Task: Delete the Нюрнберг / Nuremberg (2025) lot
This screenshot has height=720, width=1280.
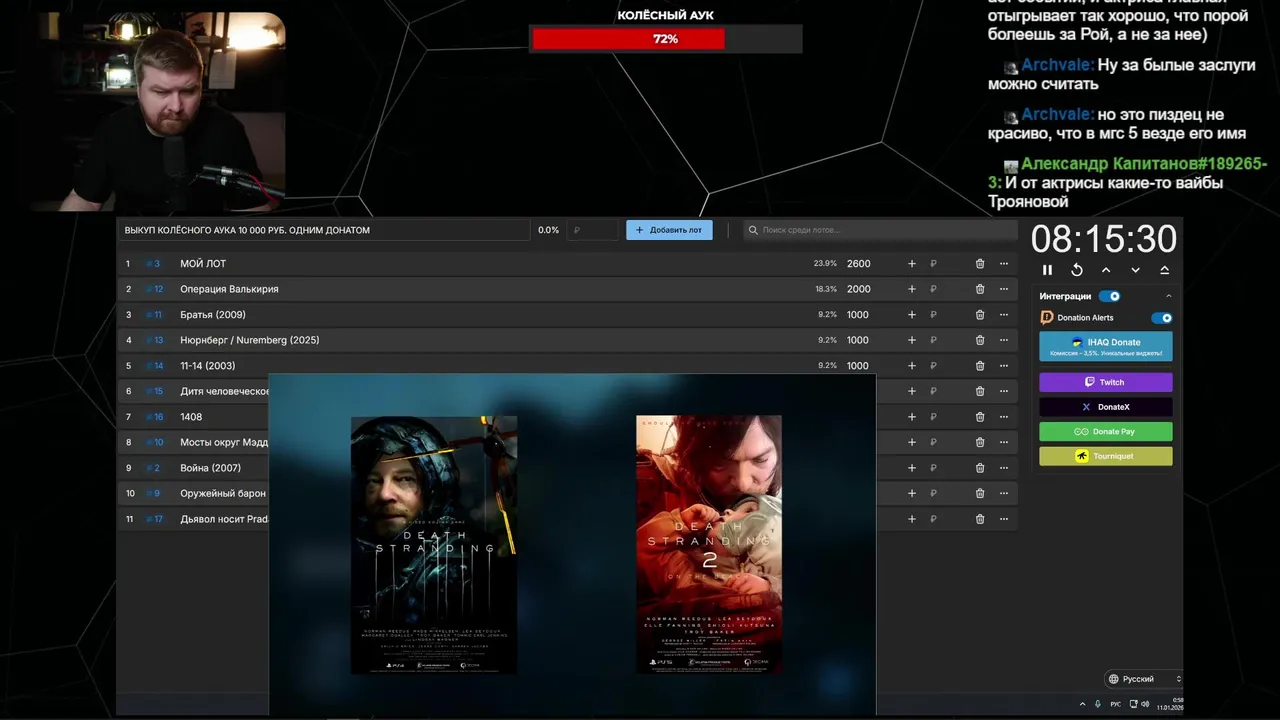Action: pyautogui.click(x=980, y=340)
